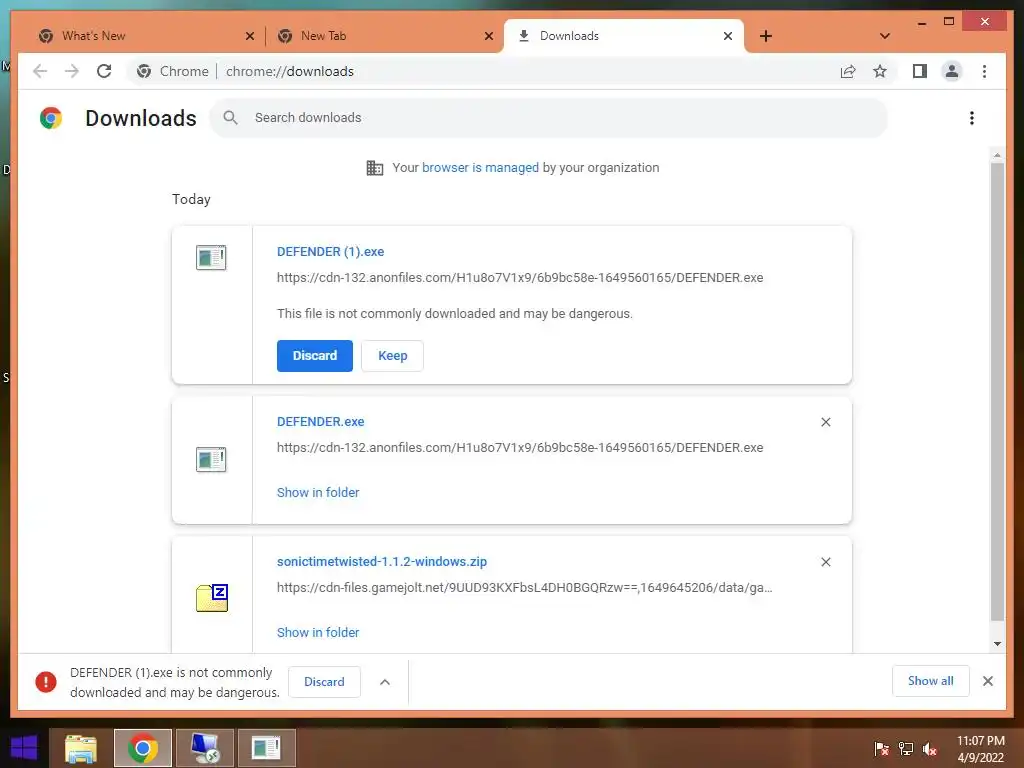Click the muted volume tray icon
Screen dimensions: 1024x768
point(930,749)
